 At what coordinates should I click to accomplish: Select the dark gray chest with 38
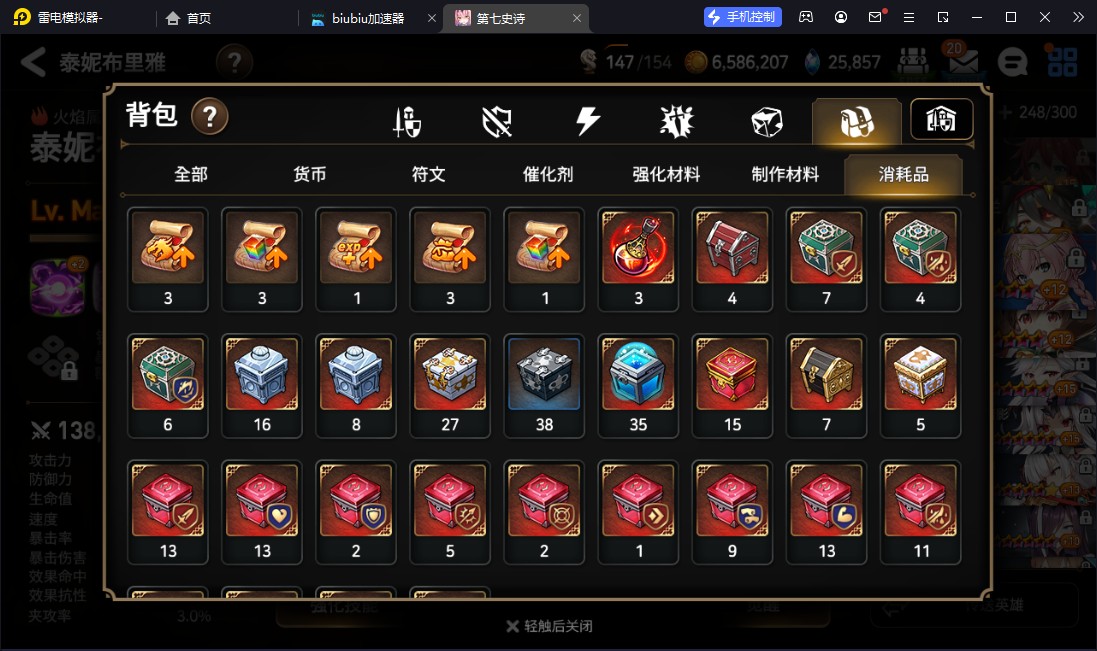click(544, 386)
